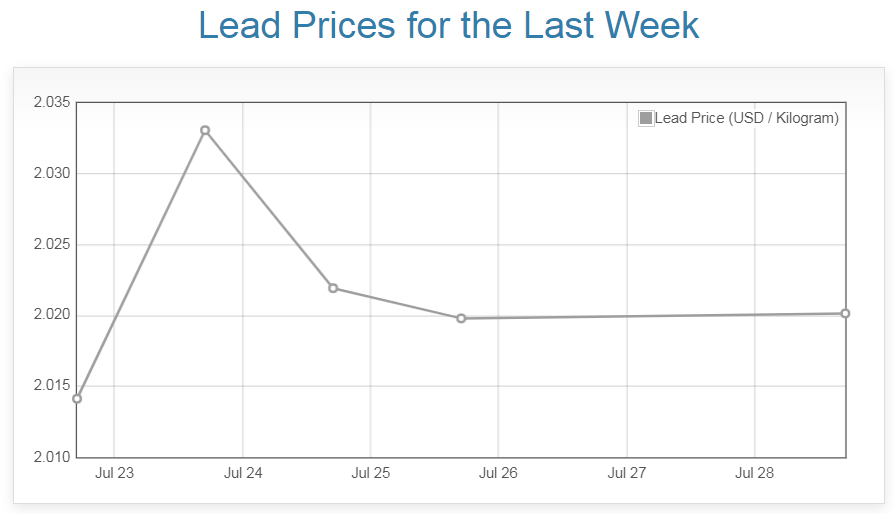Click the lowest data point before Jul 26
The width and height of the screenshot is (894, 514).
tap(461, 318)
